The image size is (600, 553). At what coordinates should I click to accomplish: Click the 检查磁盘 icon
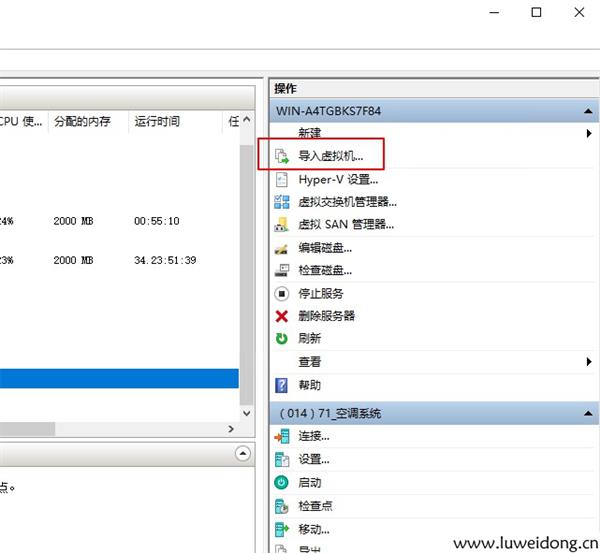click(282, 270)
